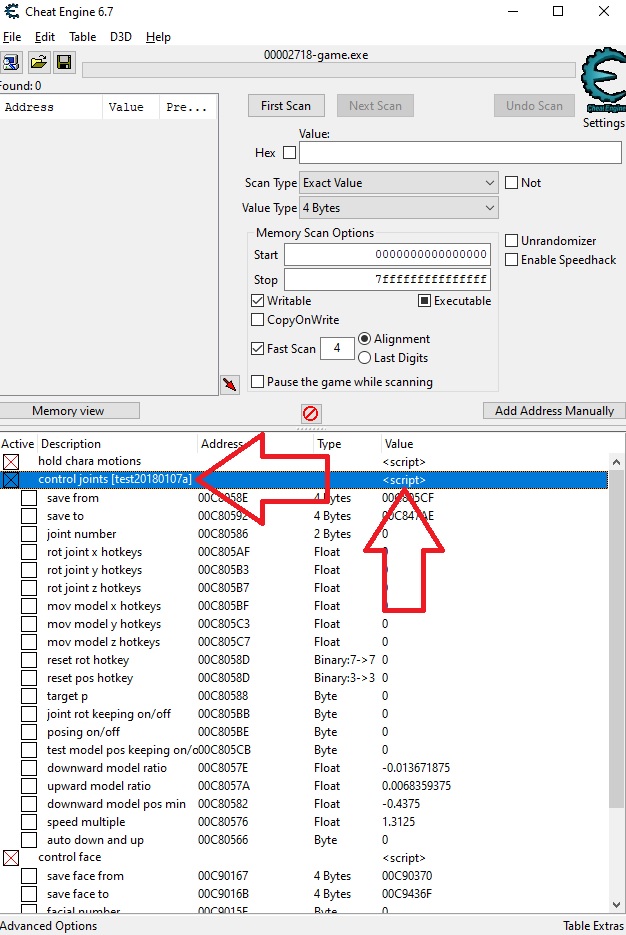Activate speed multiple checkbox
Image resolution: width=626 pixels, height=935 pixels.
click(x=29, y=822)
